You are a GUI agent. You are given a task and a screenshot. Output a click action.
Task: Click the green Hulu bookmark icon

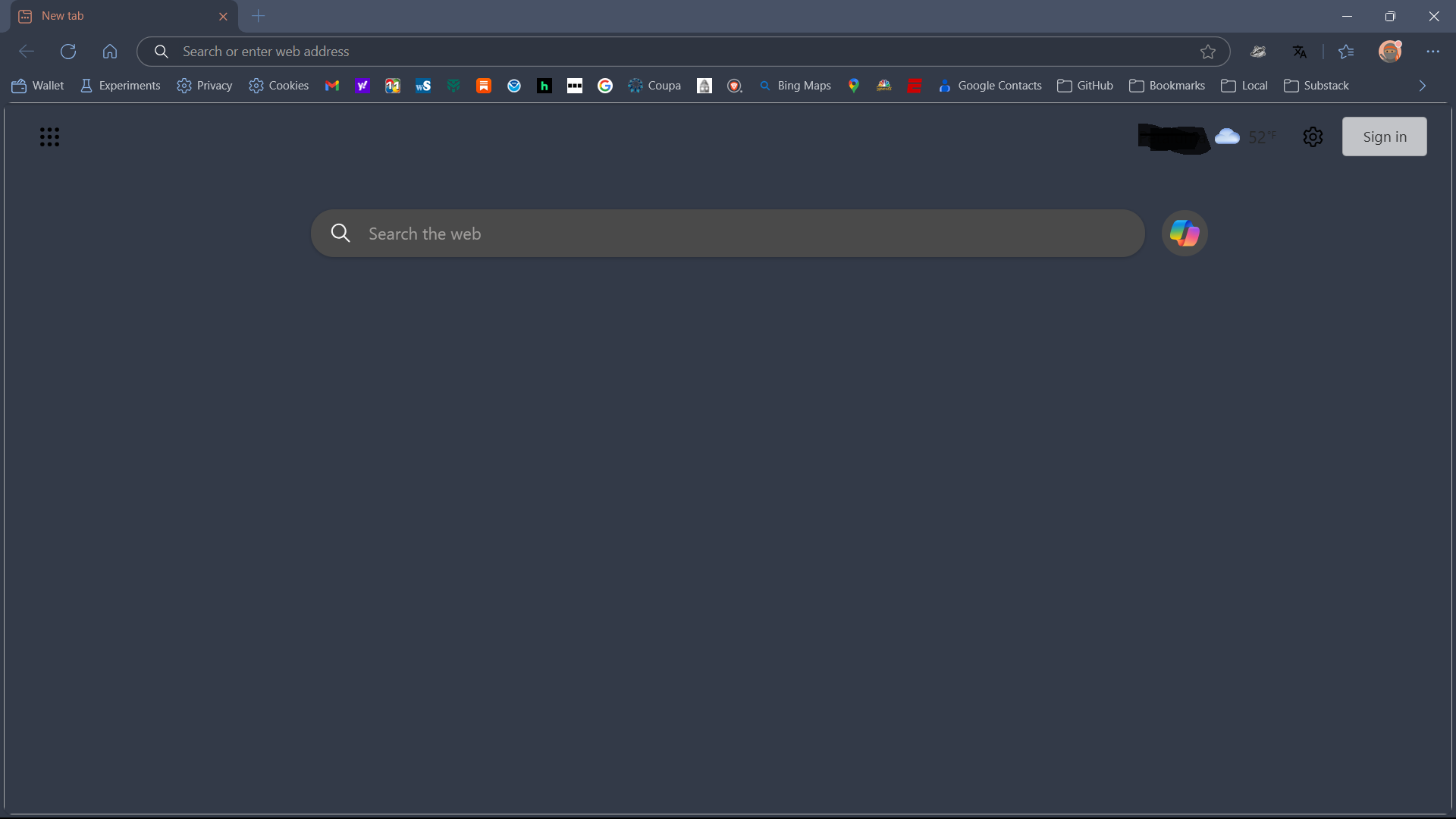[544, 86]
